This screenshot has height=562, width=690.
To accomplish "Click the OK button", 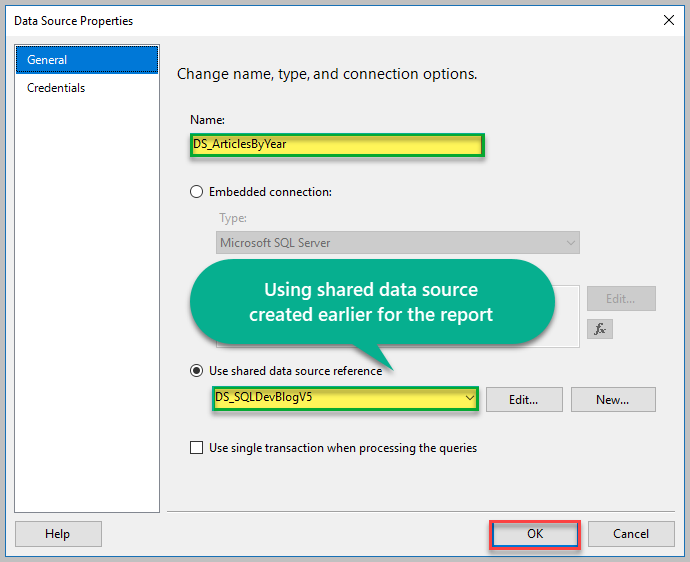I will pos(535,534).
